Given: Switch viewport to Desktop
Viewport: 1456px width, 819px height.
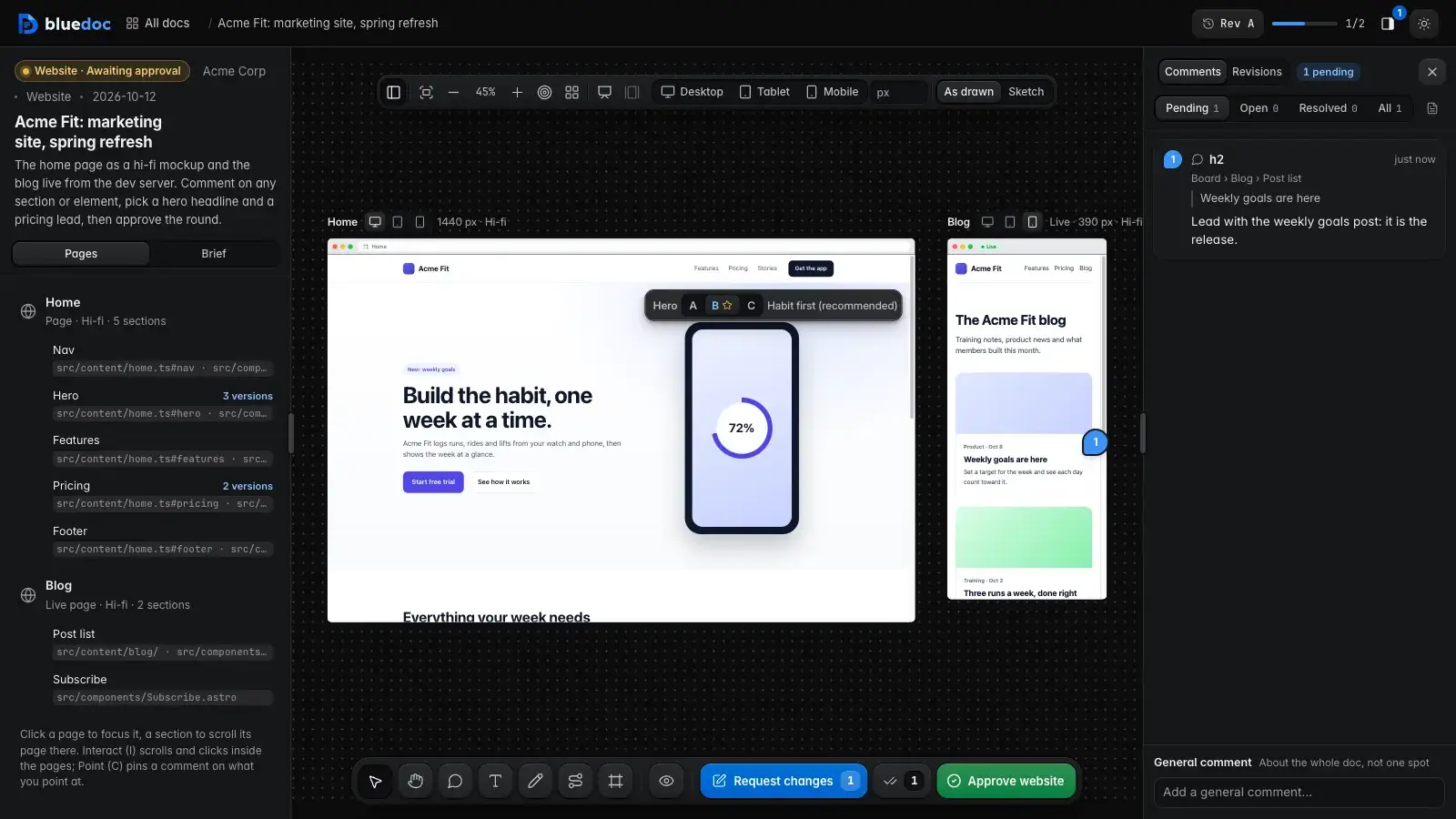Looking at the screenshot, I should click(692, 92).
